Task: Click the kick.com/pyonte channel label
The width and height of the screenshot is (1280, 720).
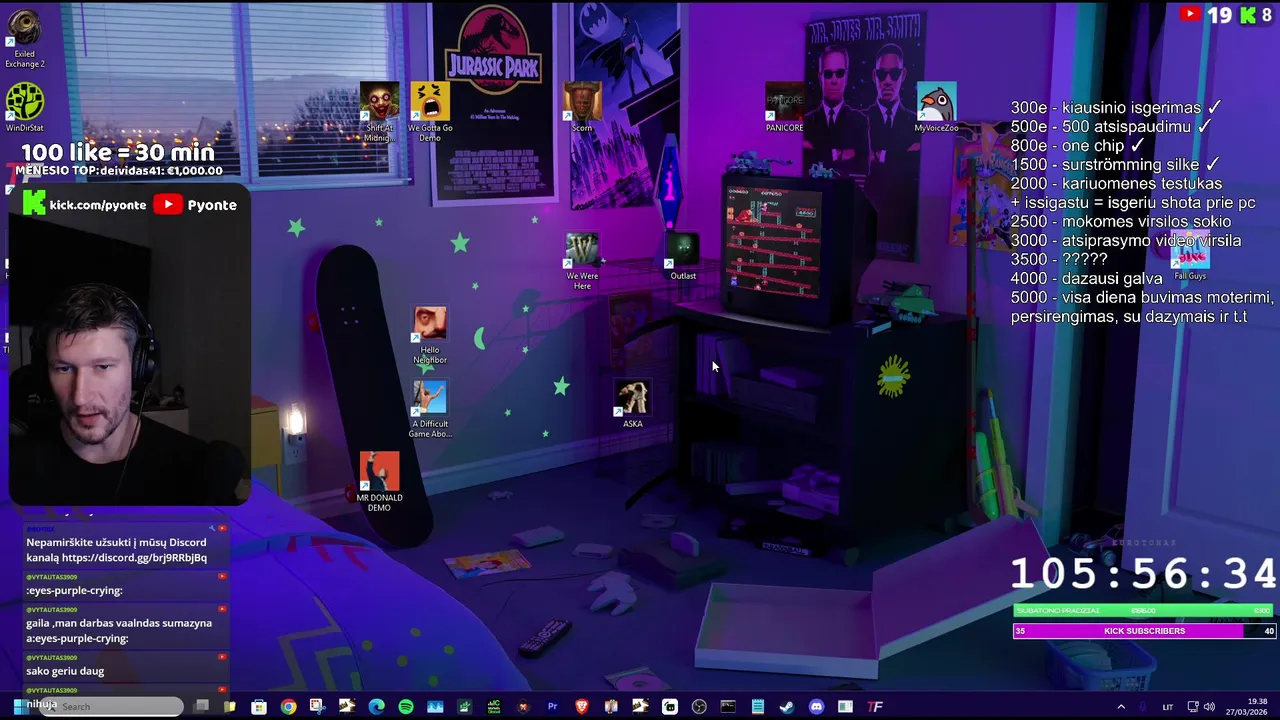Action: coord(98,205)
